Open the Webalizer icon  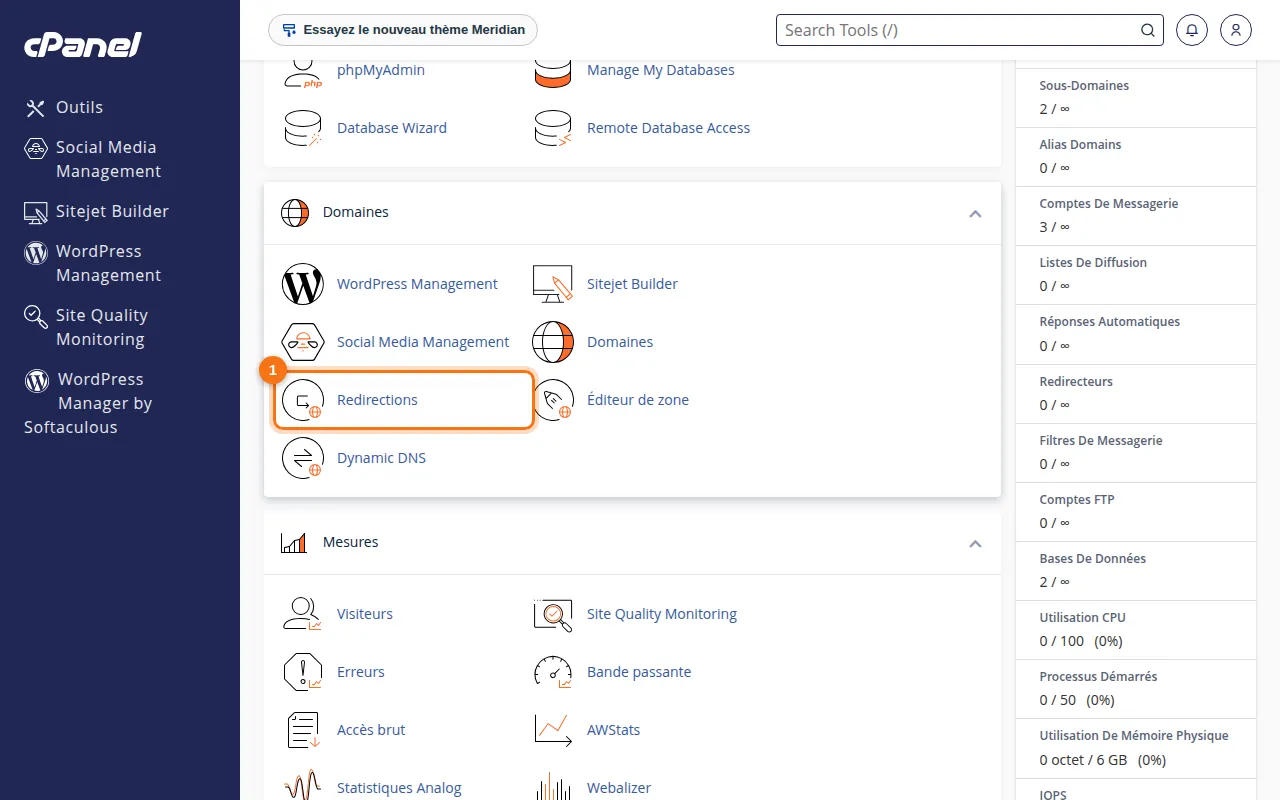(x=552, y=786)
